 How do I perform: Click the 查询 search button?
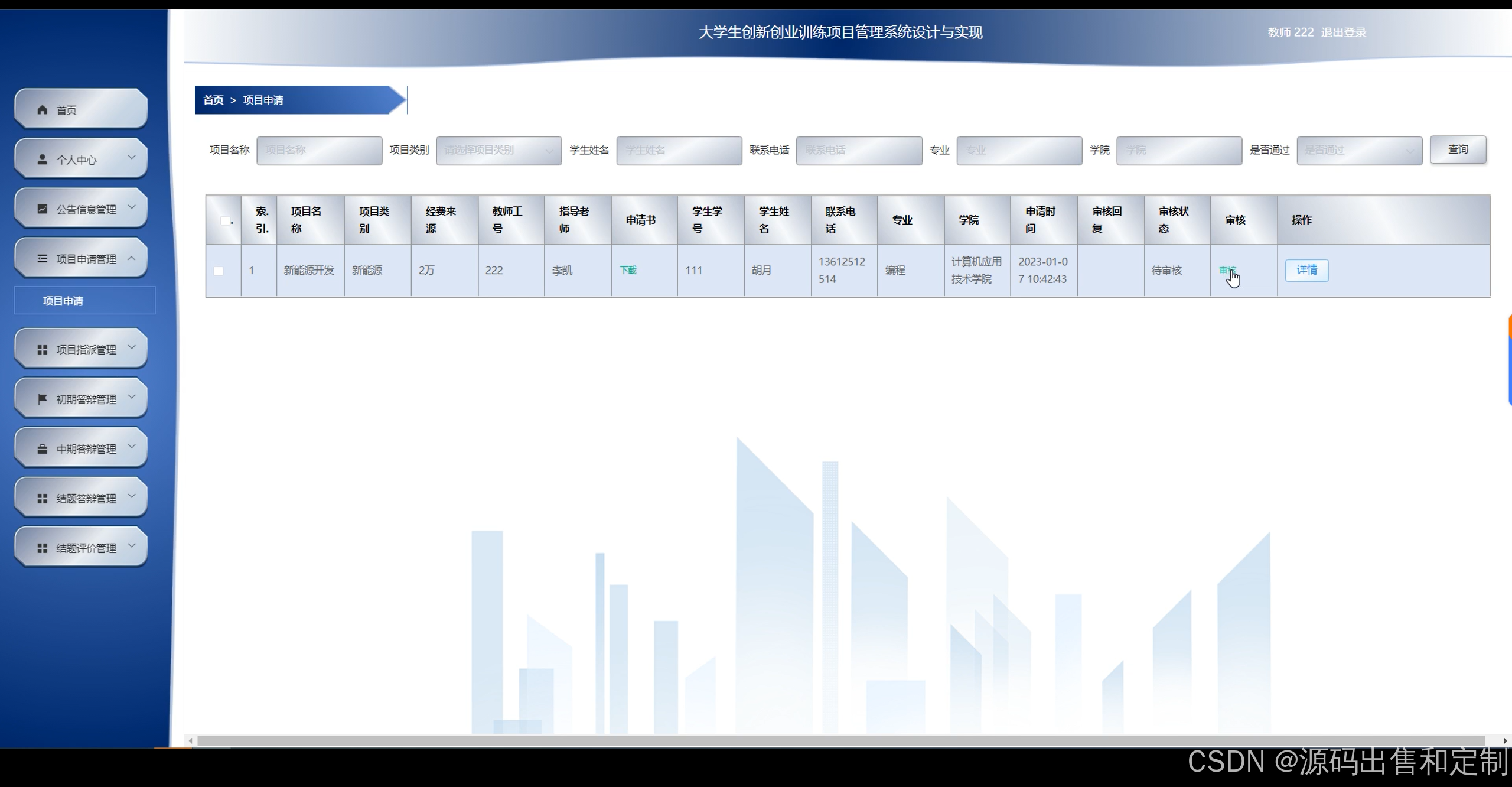[1458, 149]
